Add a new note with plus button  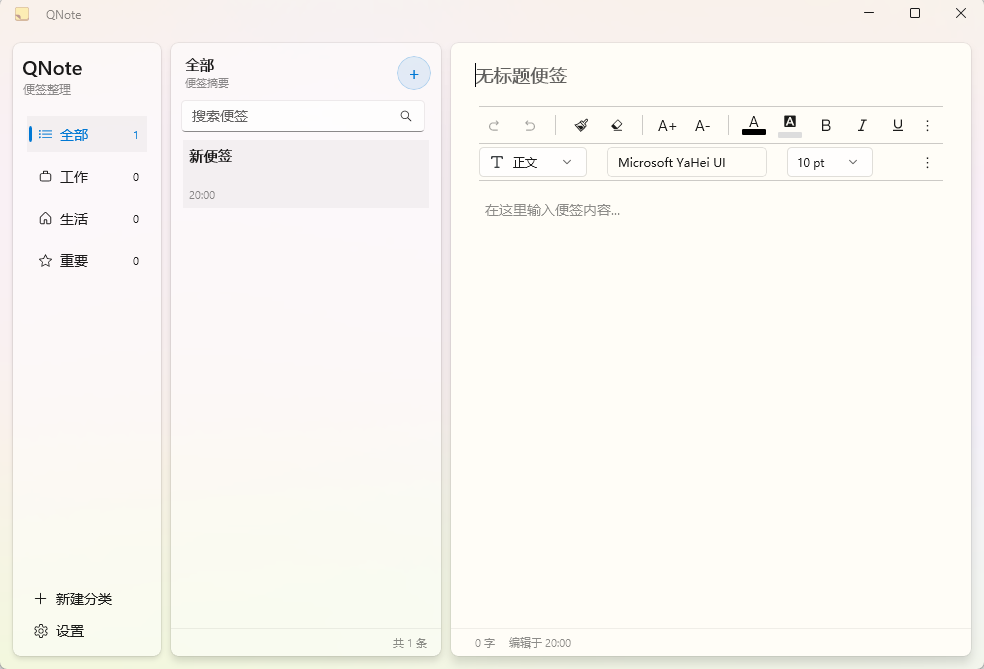pyautogui.click(x=414, y=74)
